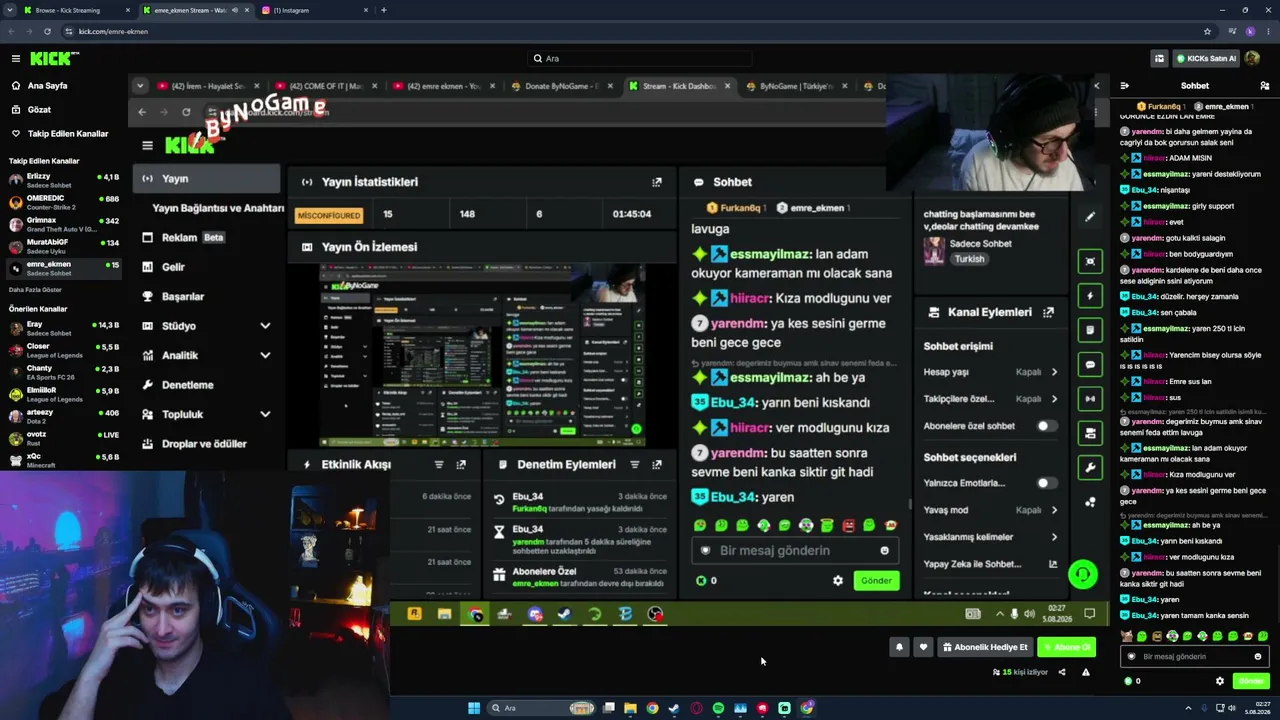
Task: Click the green Abone Ol button
Action: click(x=1067, y=647)
